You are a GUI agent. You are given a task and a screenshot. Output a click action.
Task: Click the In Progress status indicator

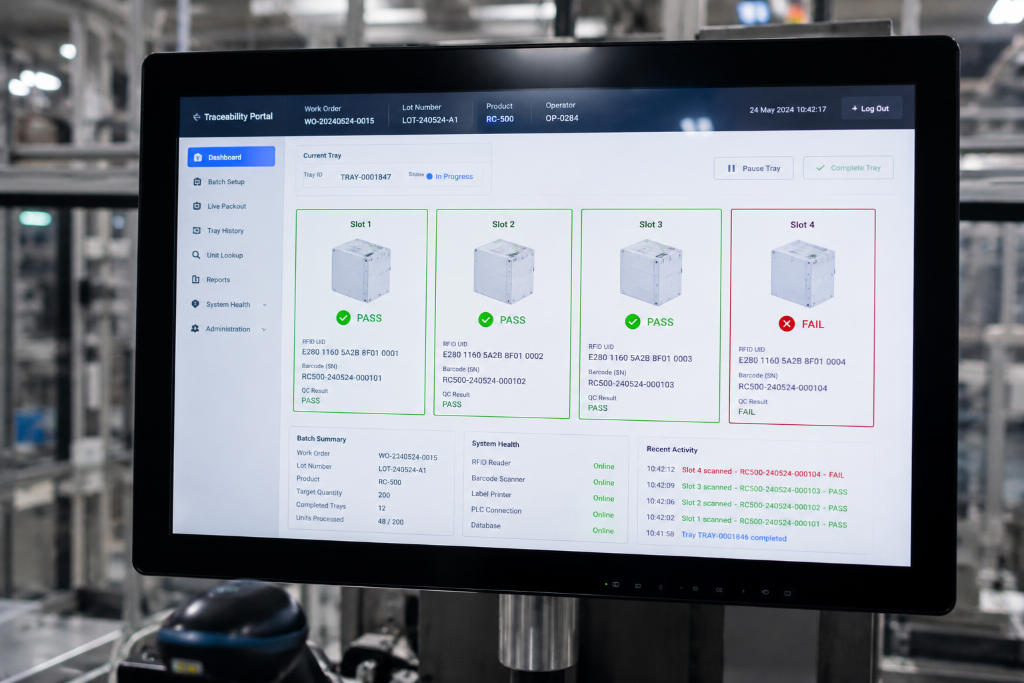coord(449,176)
